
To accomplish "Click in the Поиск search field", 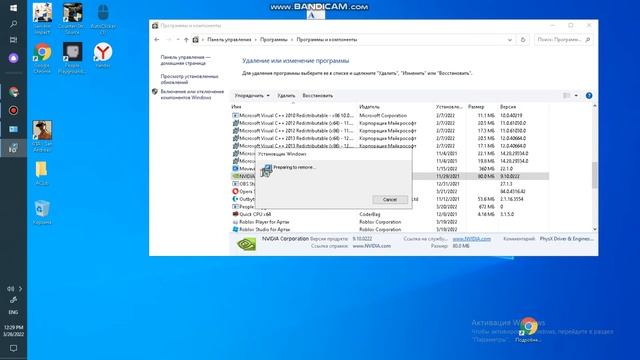I will click(563, 40).
